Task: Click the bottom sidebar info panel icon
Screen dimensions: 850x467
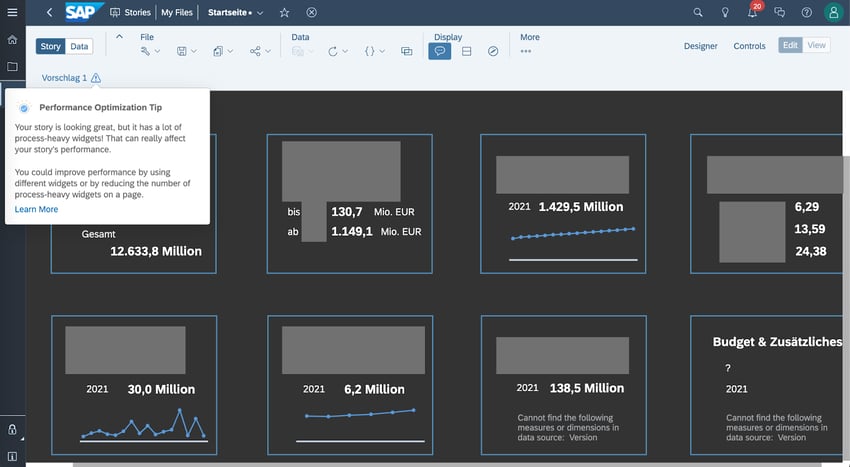Action: (12, 456)
